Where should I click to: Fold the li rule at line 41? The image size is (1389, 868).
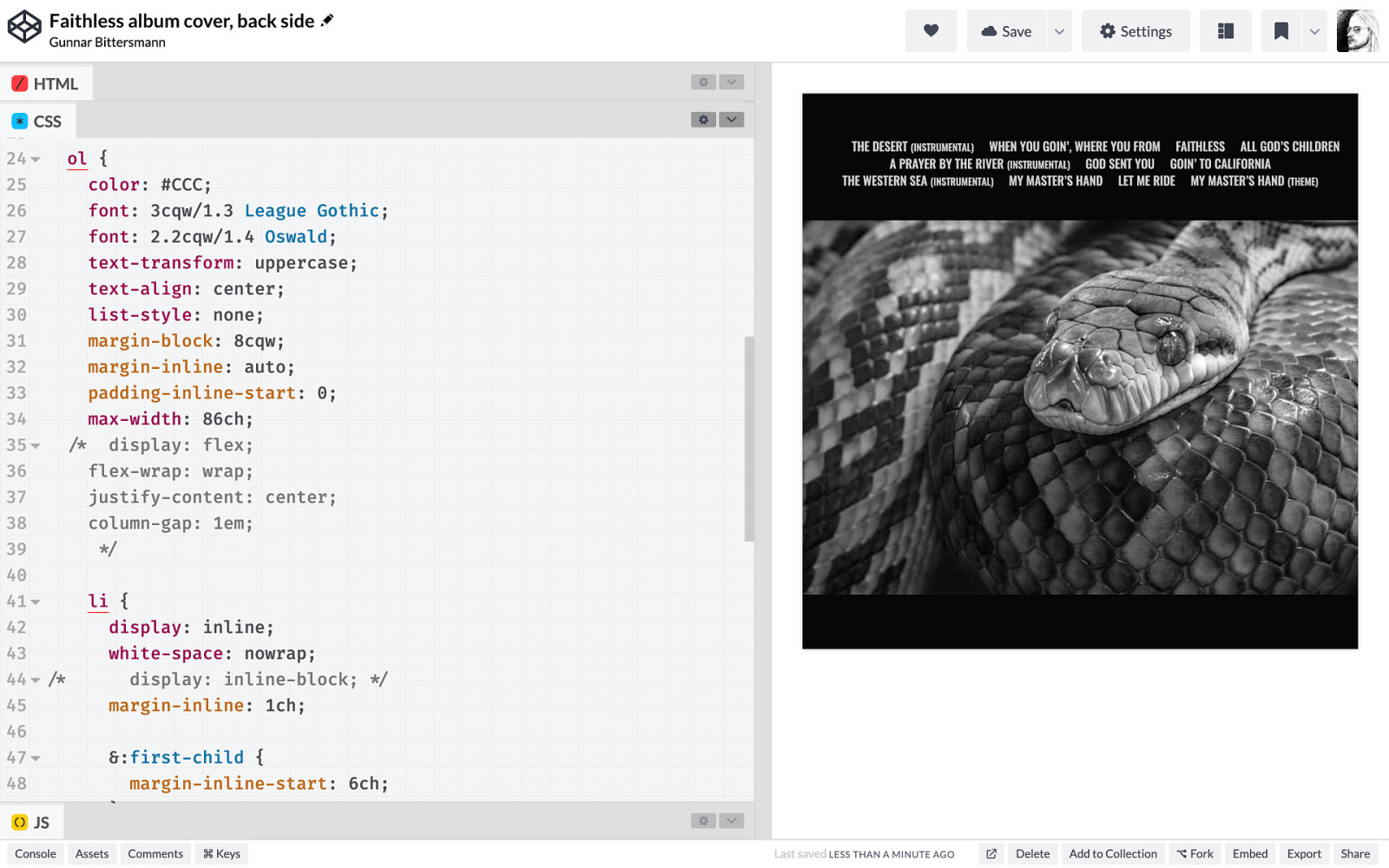[x=36, y=602]
